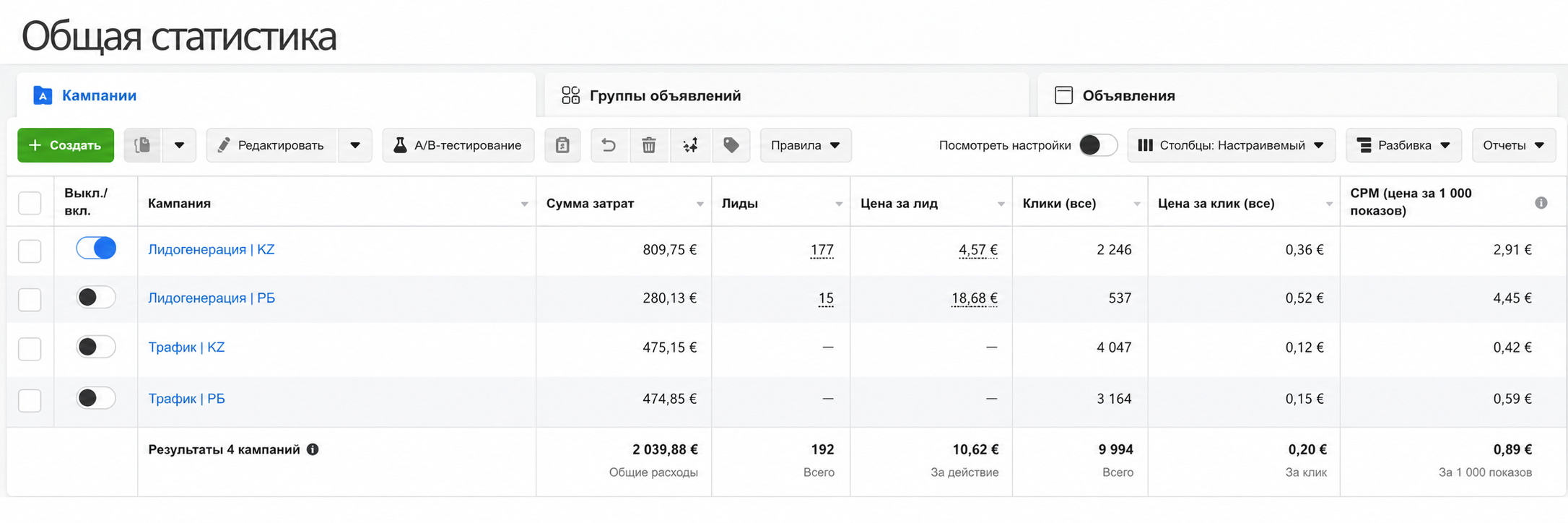Enable Трафик | KZ campaign toggle

(96, 347)
